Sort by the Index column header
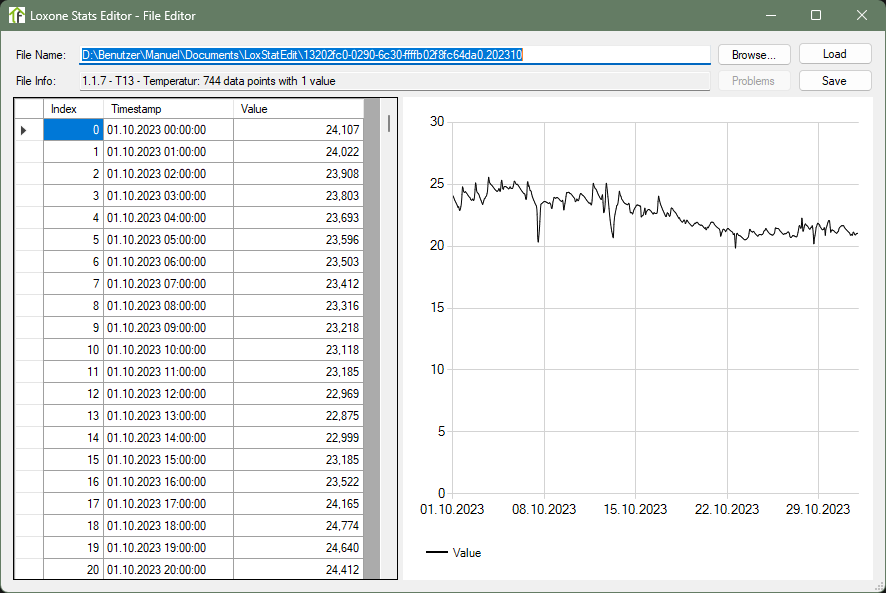This screenshot has height=593, width=886. point(73,109)
